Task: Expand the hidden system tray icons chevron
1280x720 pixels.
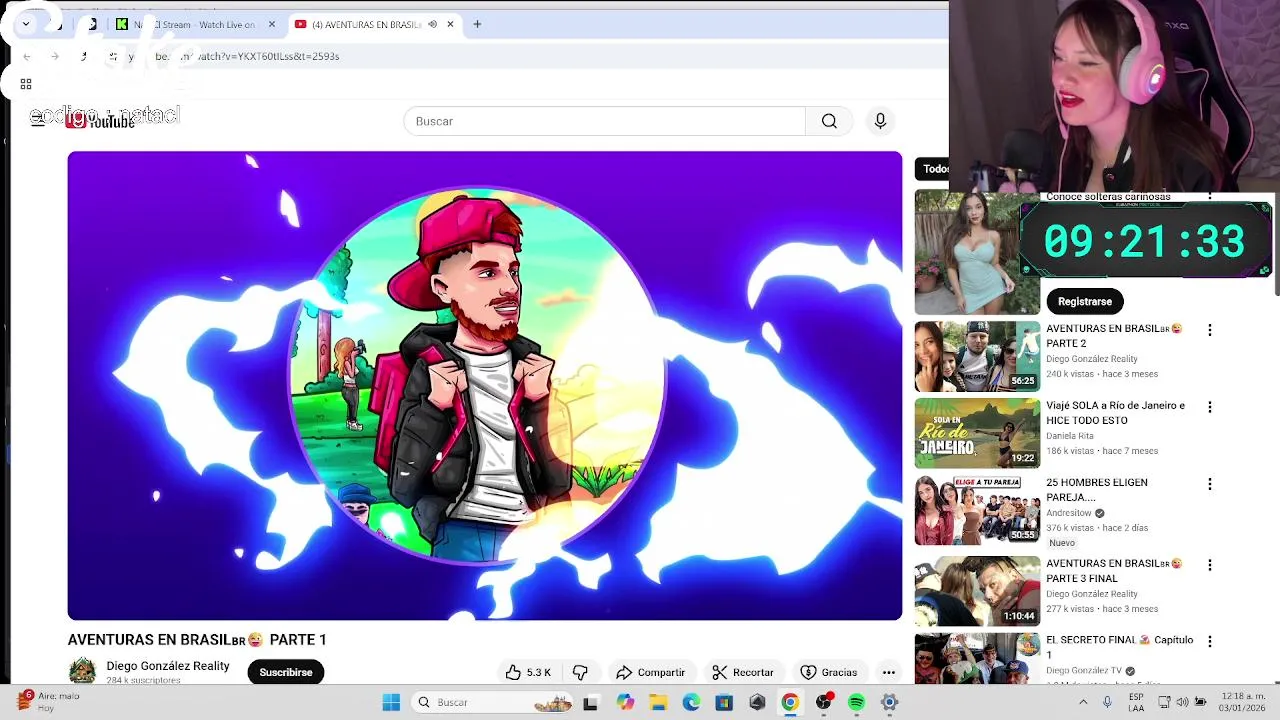Action: click(1083, 702)
